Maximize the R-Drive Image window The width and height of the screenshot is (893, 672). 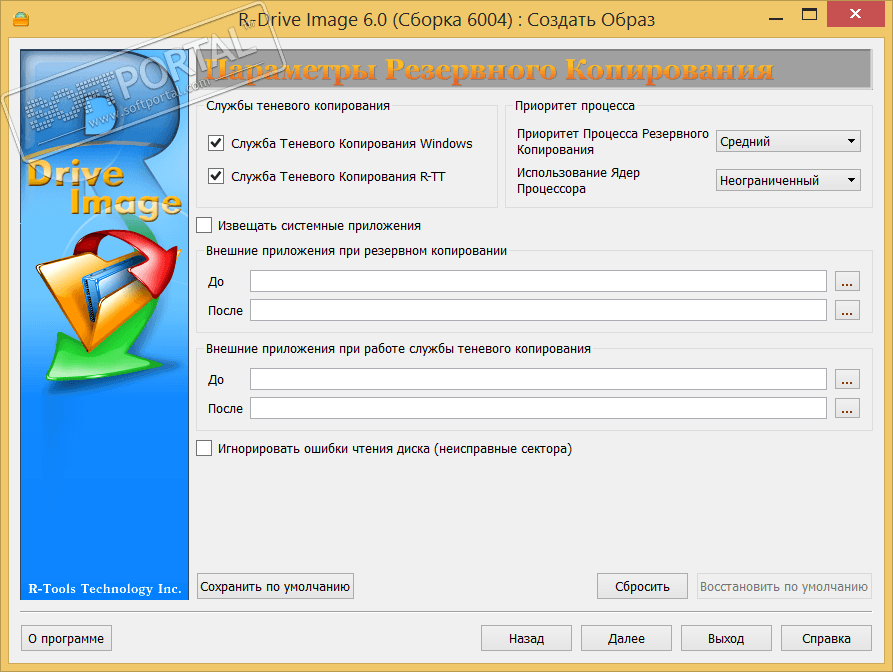click(x=809, y=15)
